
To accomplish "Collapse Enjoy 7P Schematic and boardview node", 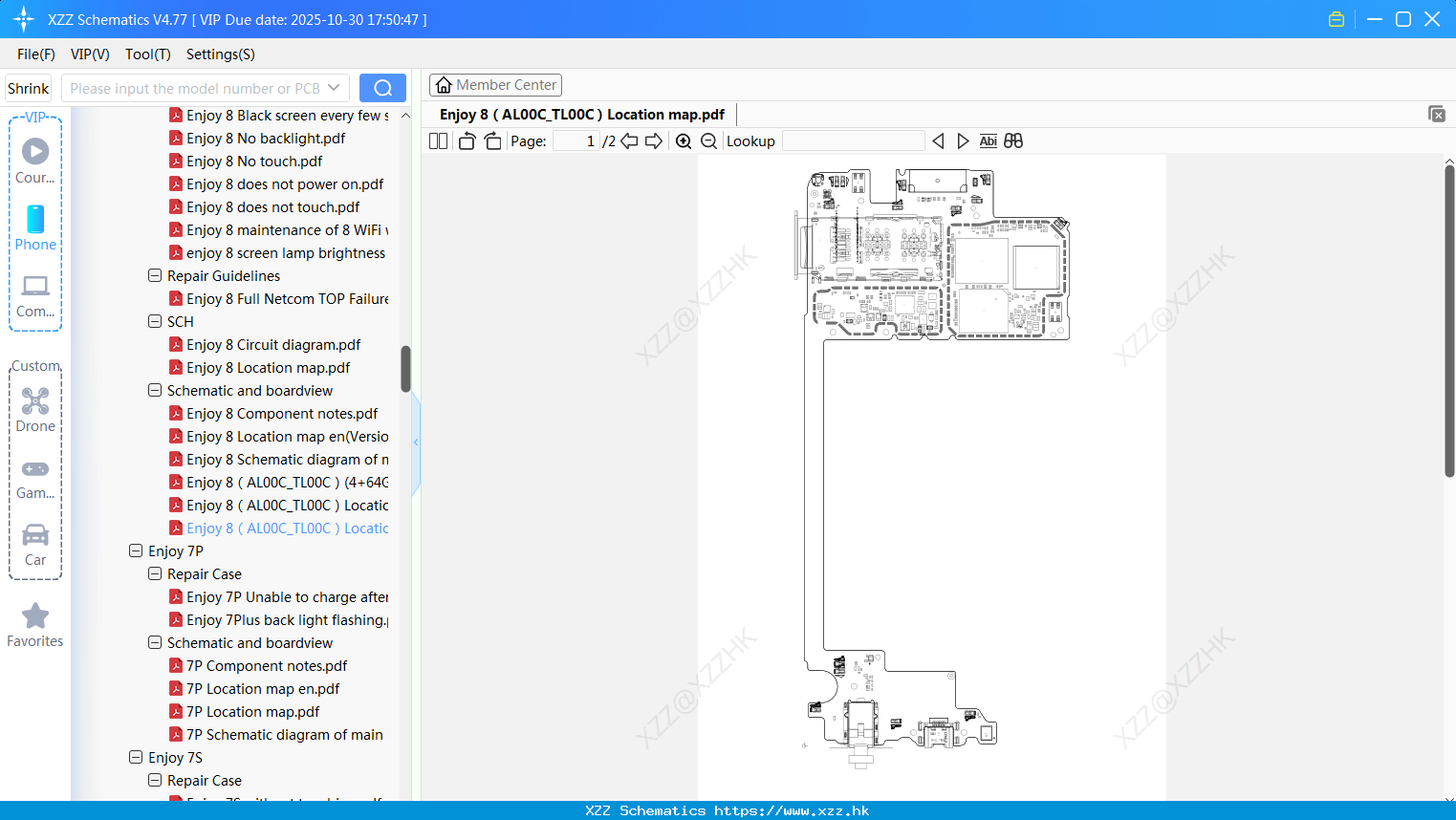I will (155, 642).
